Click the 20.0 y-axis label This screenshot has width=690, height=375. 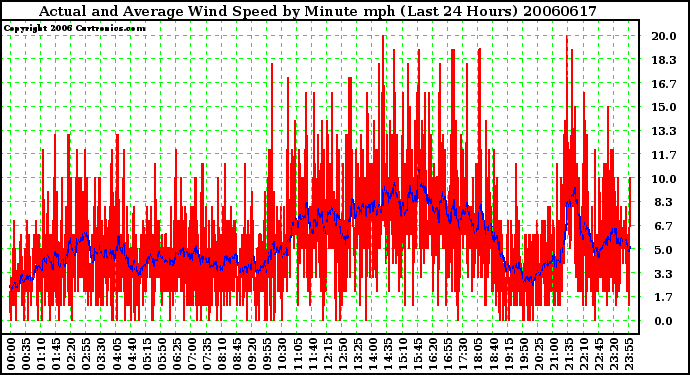(x=664, y=36)
